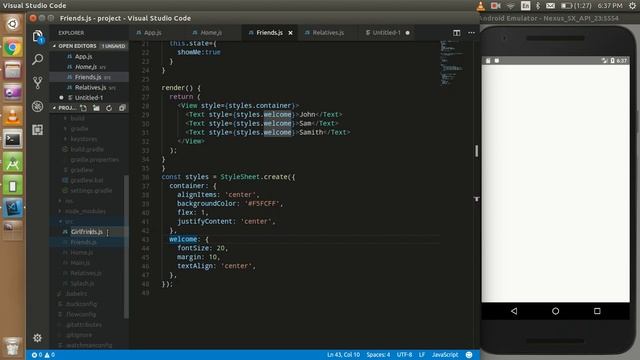Click the feedback smiley in status bar
Image resolution: width=640 pixels, height=360 pixels.
[469, 355]
